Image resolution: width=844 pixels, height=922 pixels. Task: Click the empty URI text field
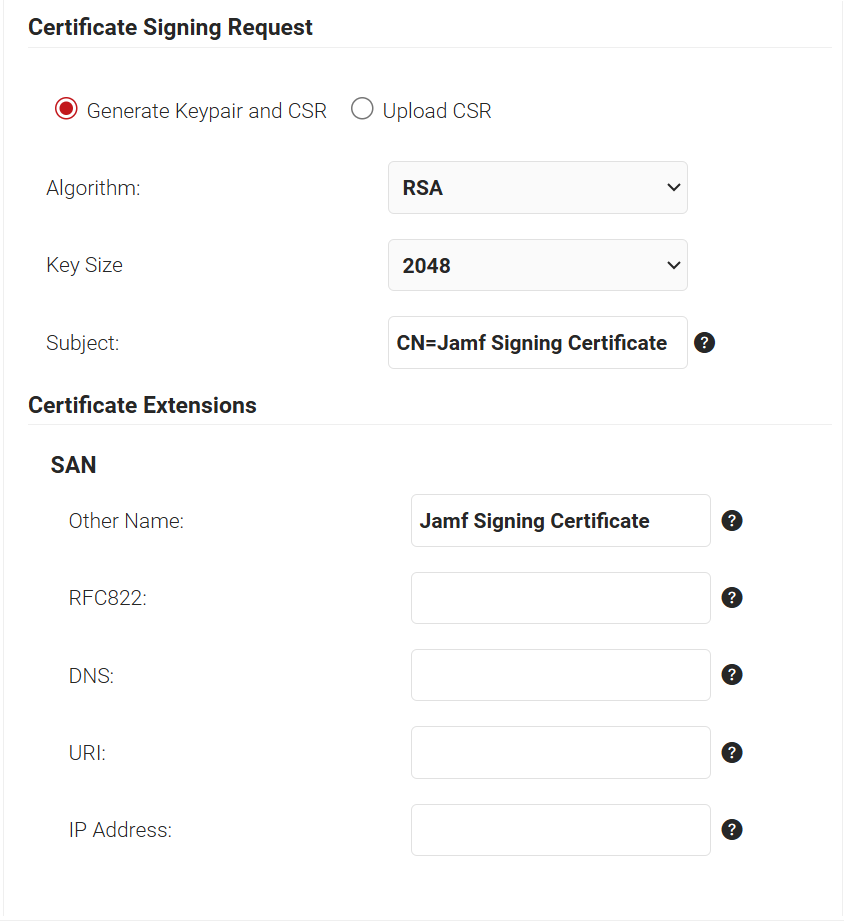(560, 753)
